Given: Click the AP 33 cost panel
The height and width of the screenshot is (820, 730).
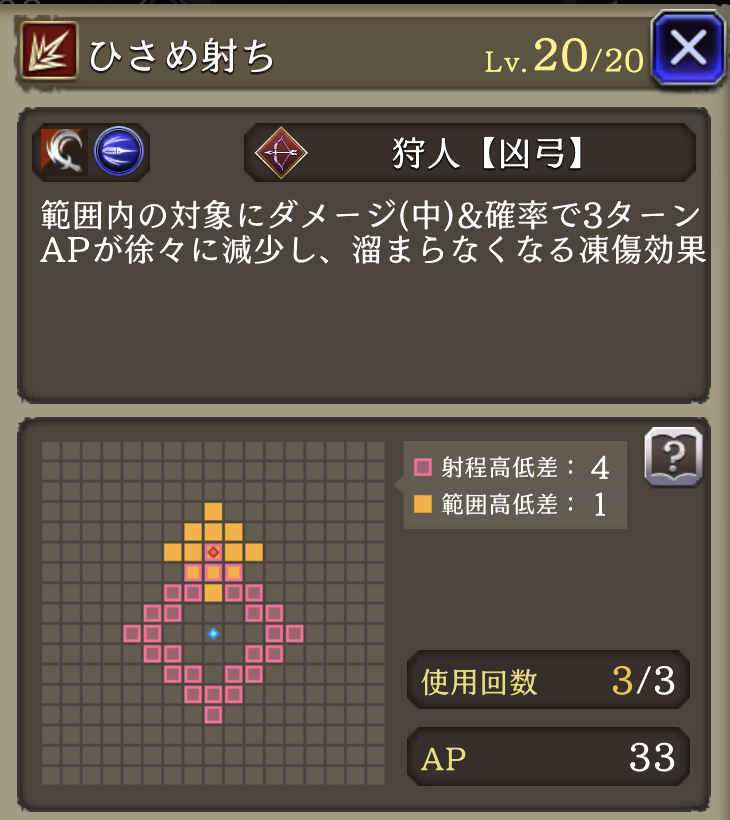Looking at the screenshot, I should pos(548,757).
